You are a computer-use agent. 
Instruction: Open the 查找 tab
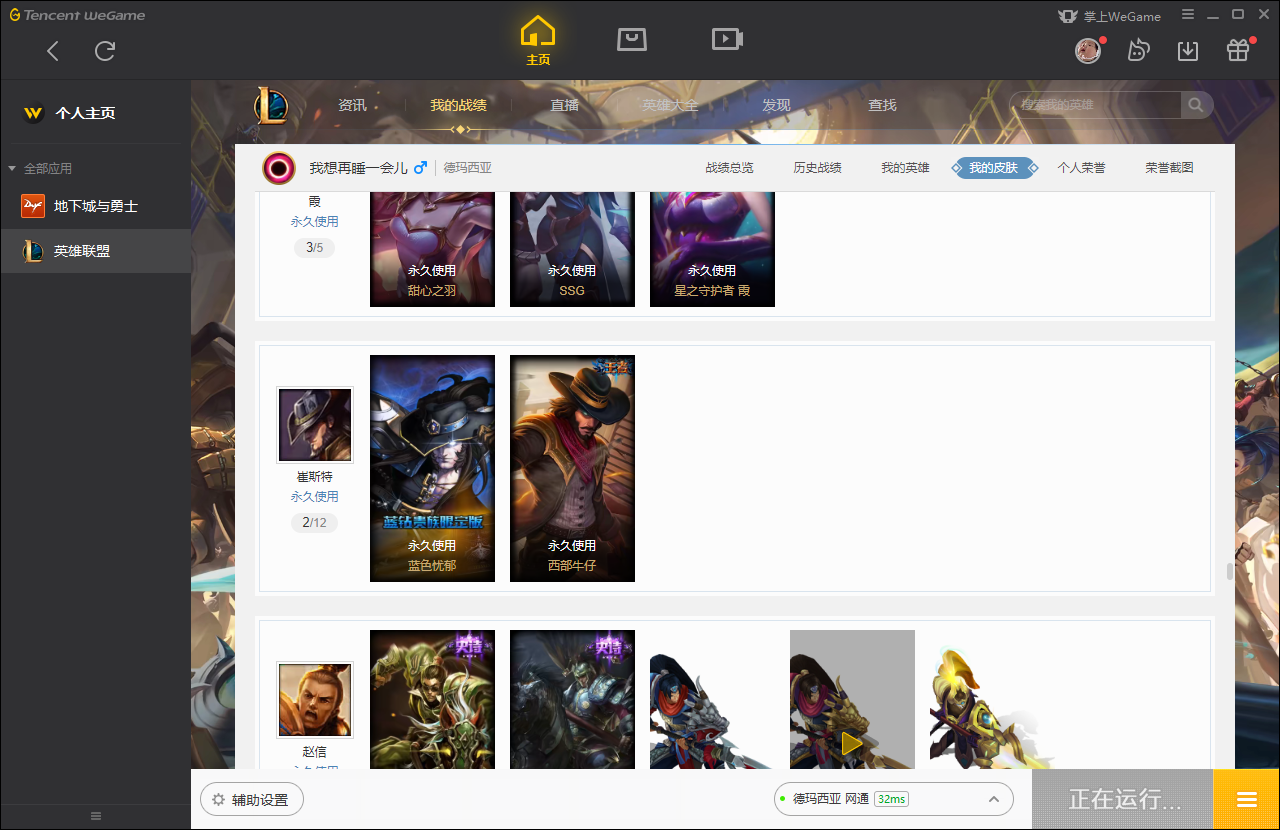[x=882, y=105]
